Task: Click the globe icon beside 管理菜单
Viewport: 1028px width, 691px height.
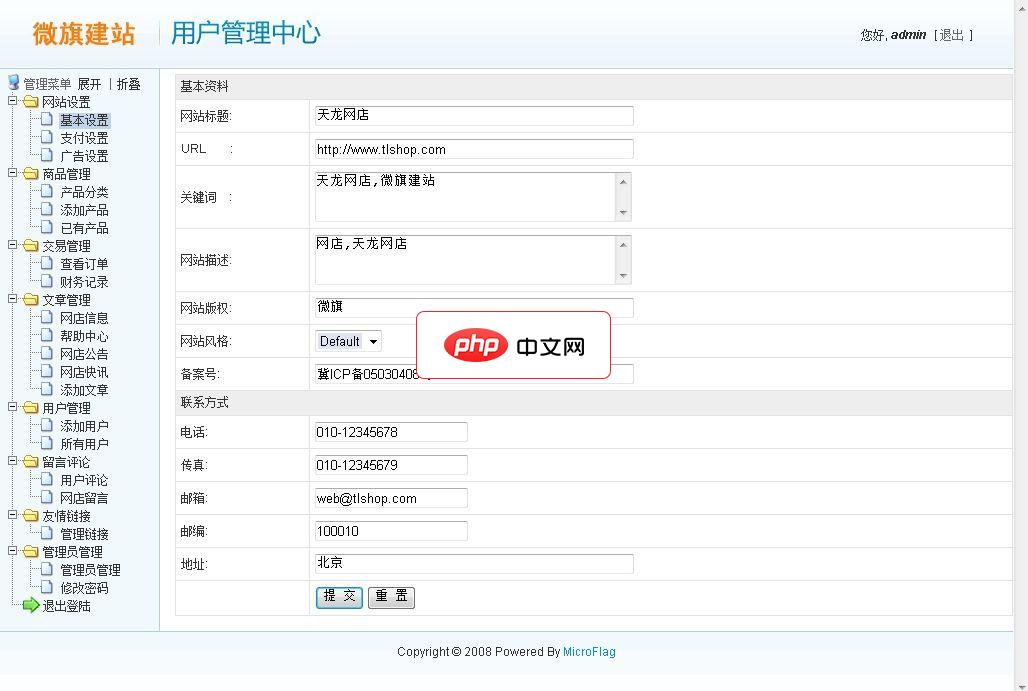Action: [12, 82]
